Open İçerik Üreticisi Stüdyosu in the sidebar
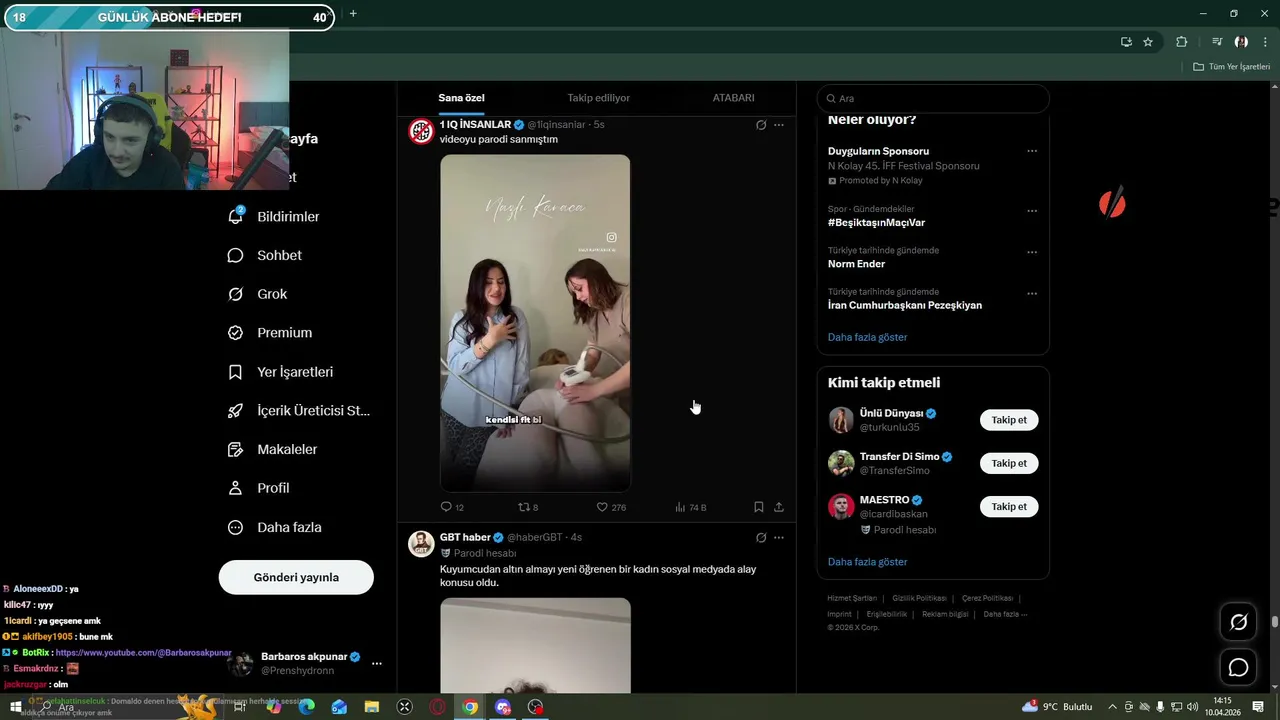Viewport: 1280px width, 720px height. coord(299,411)
